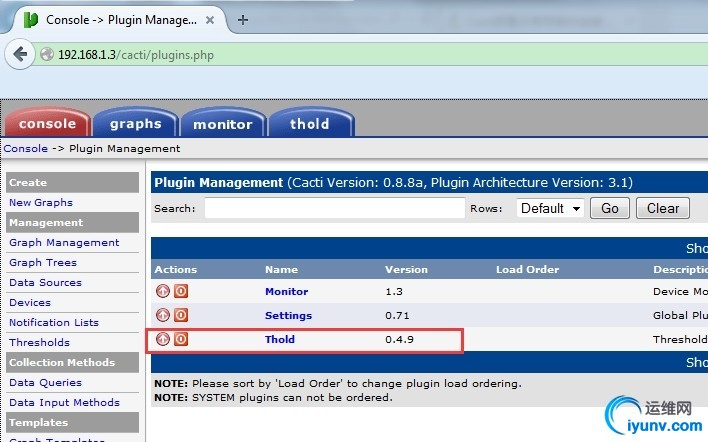Viewport: 708px width, 442px height.
Task: Sort by the Version column header
Action: 406,270
